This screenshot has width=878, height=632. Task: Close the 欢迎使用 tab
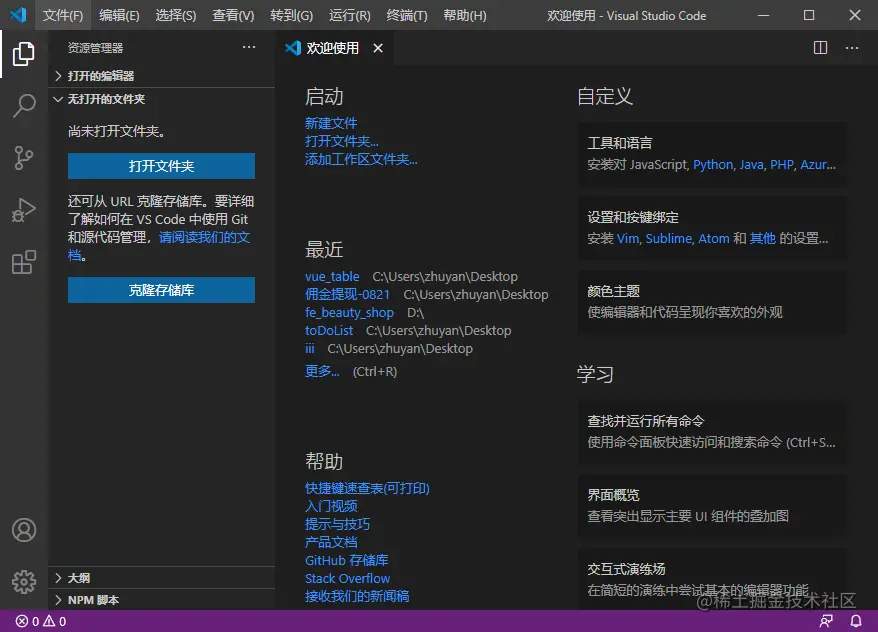click(x=378, y=48)
